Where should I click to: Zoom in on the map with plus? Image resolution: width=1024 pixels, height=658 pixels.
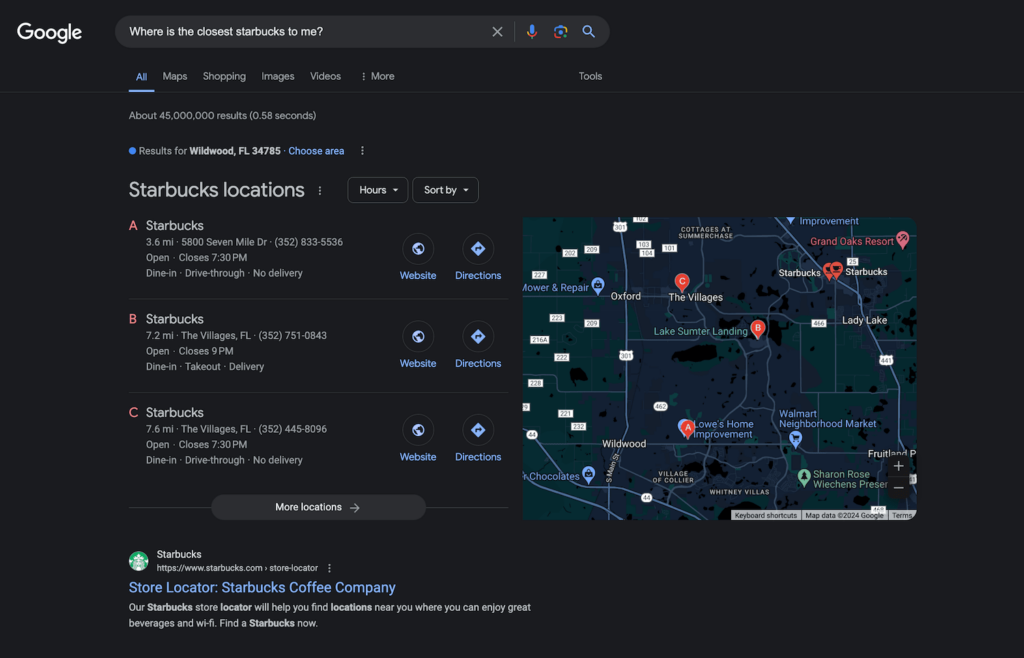click(x=899, y=466)
